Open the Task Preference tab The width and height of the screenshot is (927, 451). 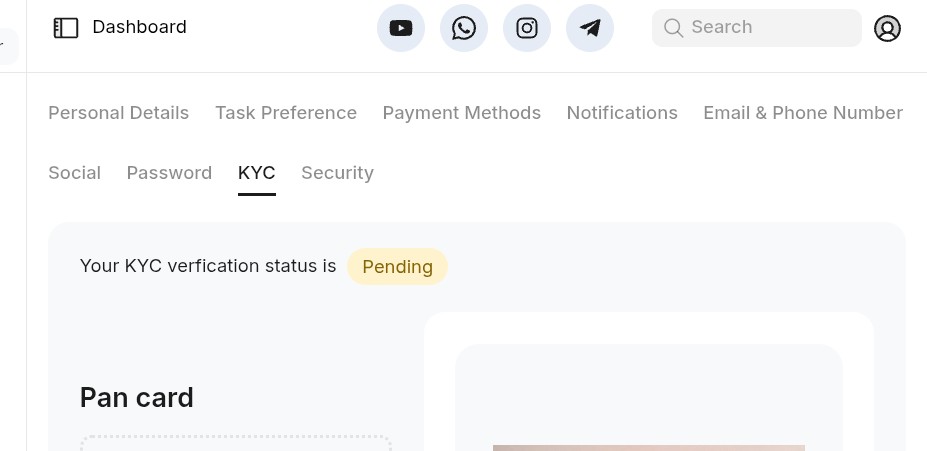coord(286,113)
